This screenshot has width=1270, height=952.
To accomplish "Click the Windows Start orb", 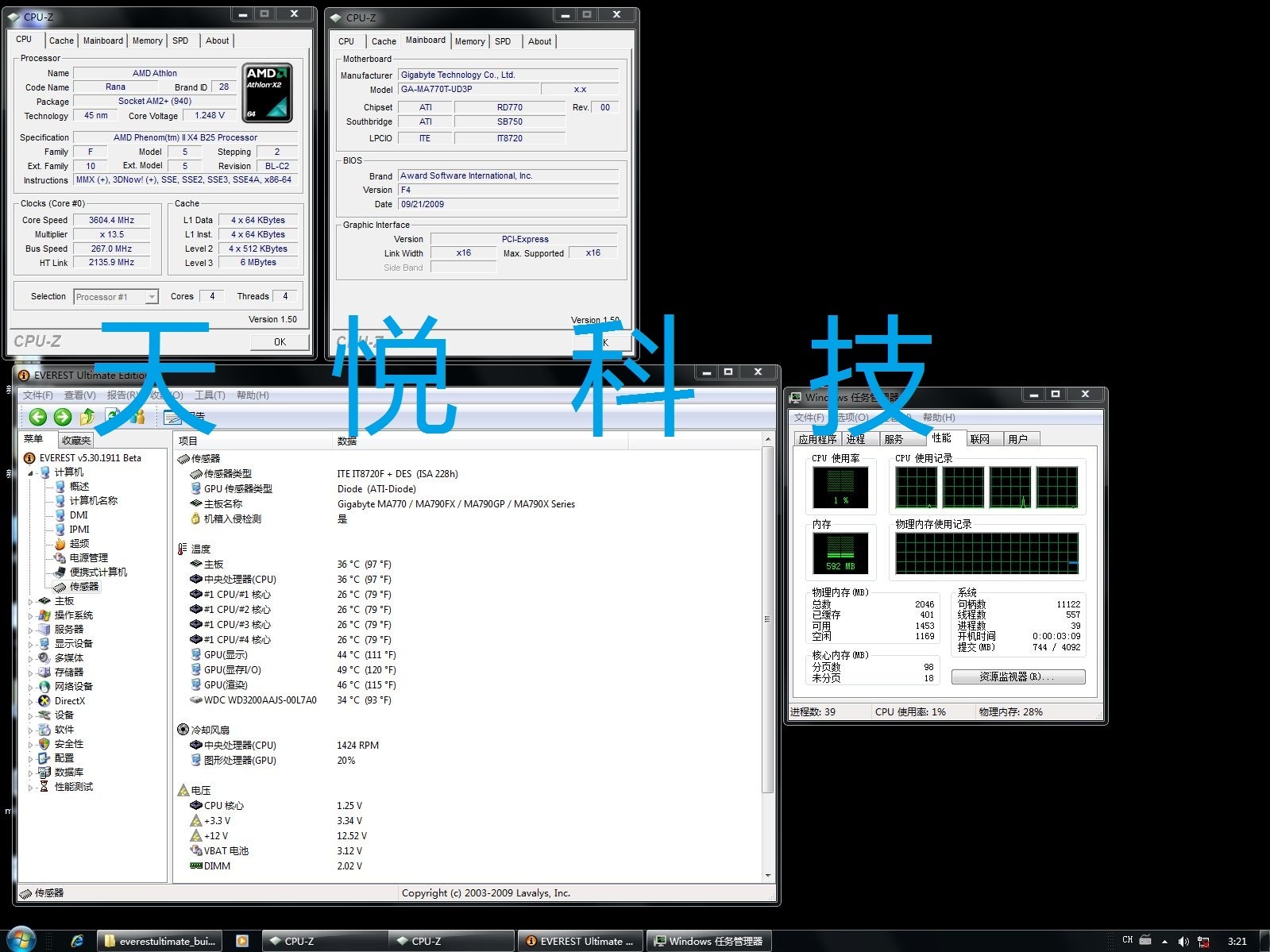I will 21,940.
